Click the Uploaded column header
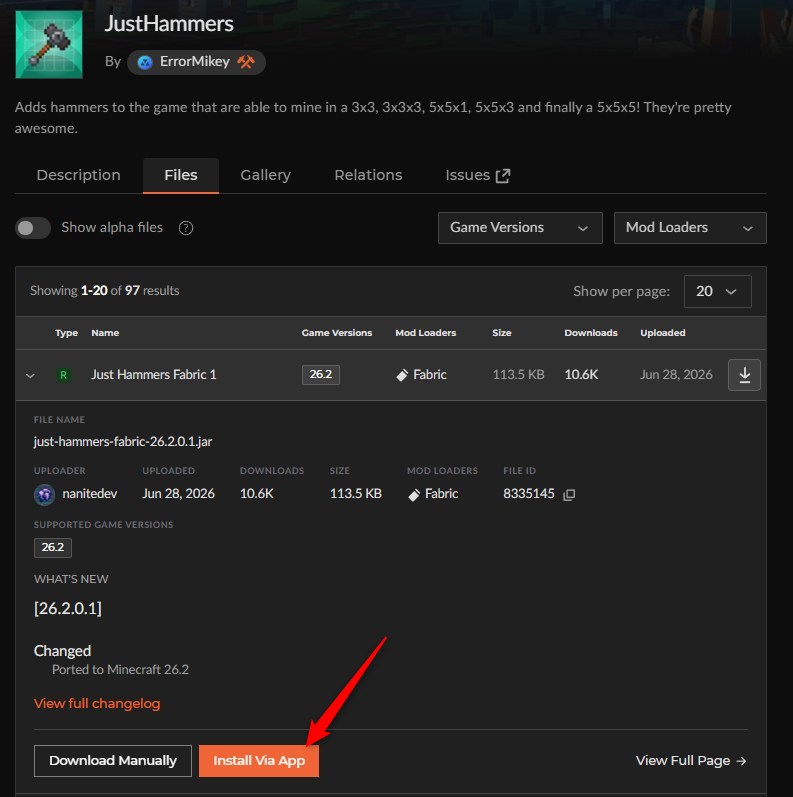The image size is (793, 797). point(663,333)
